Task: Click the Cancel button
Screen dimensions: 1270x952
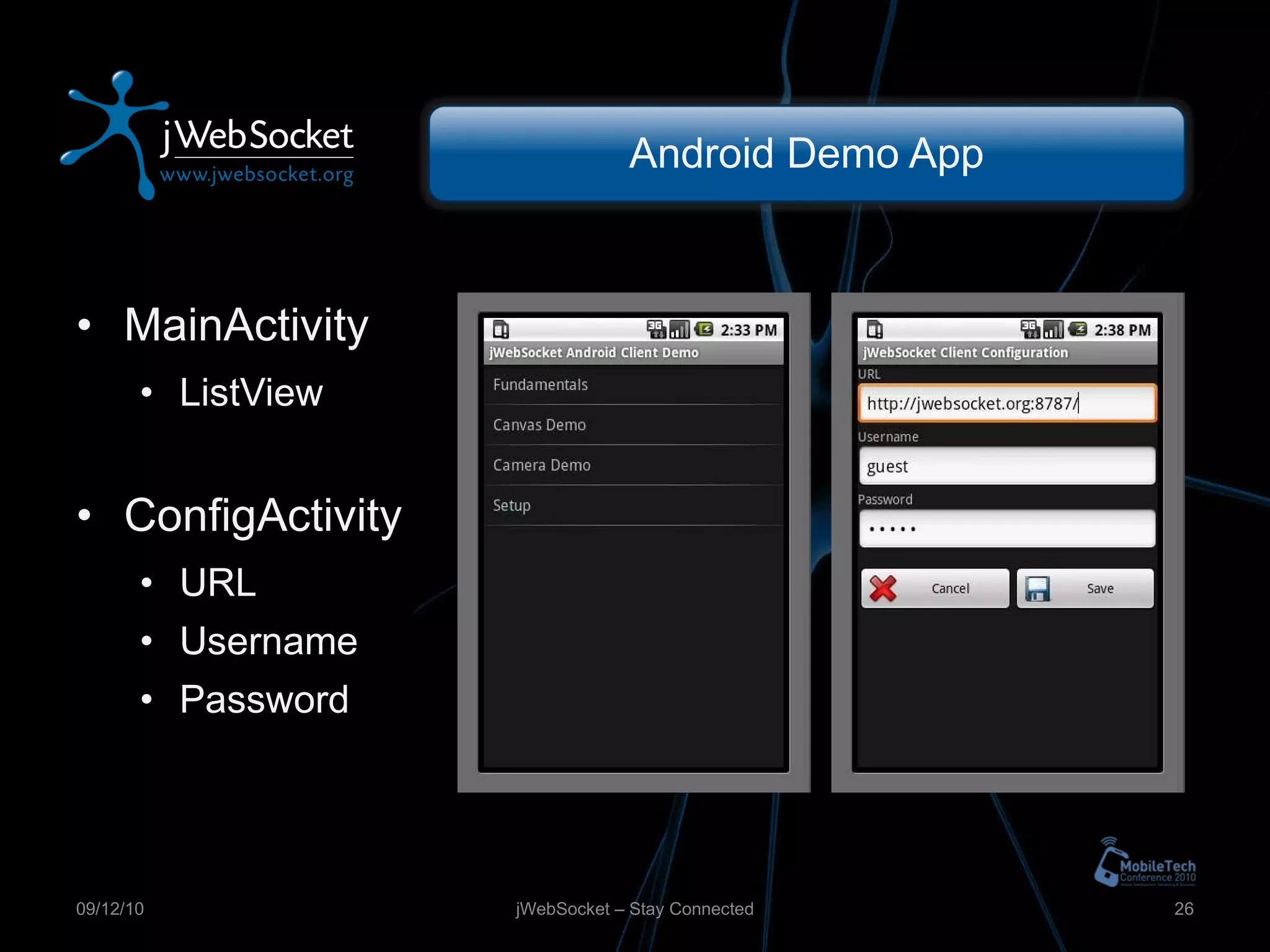Action: [x=935, y=588]
